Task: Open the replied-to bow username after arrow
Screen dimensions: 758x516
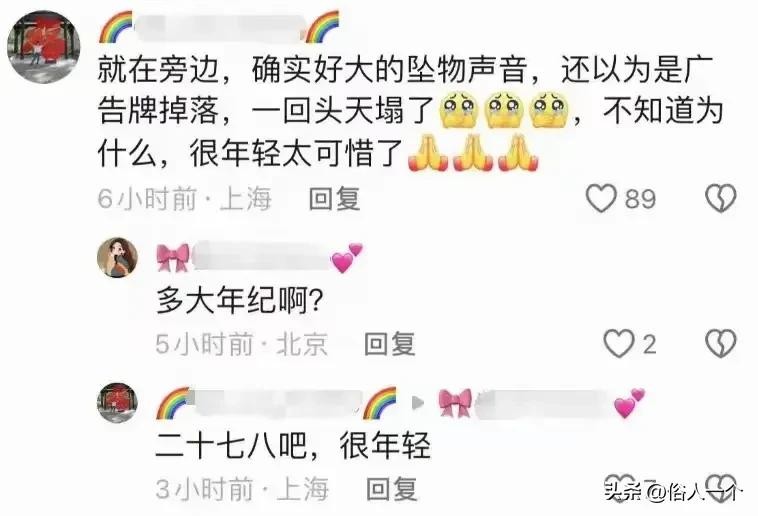Action: [542, 403]
